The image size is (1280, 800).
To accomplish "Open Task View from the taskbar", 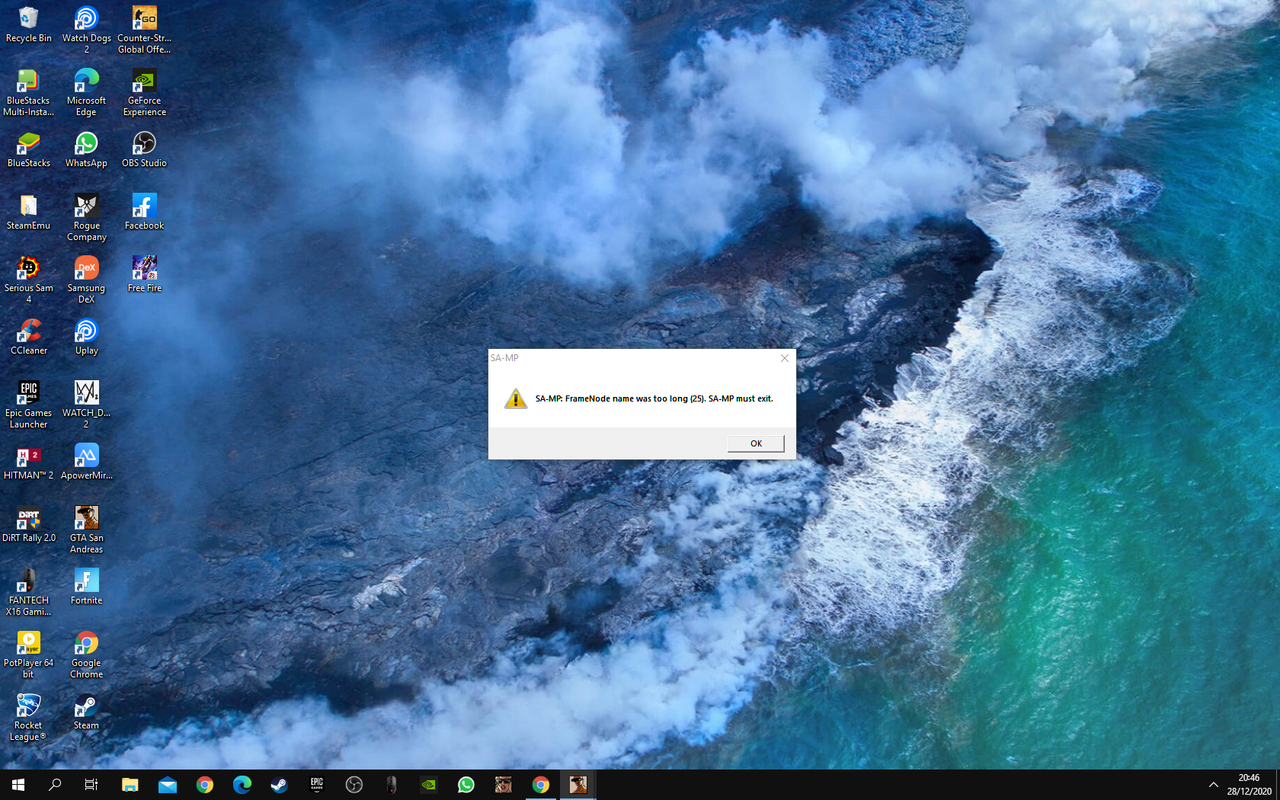I will click(91, 785).
